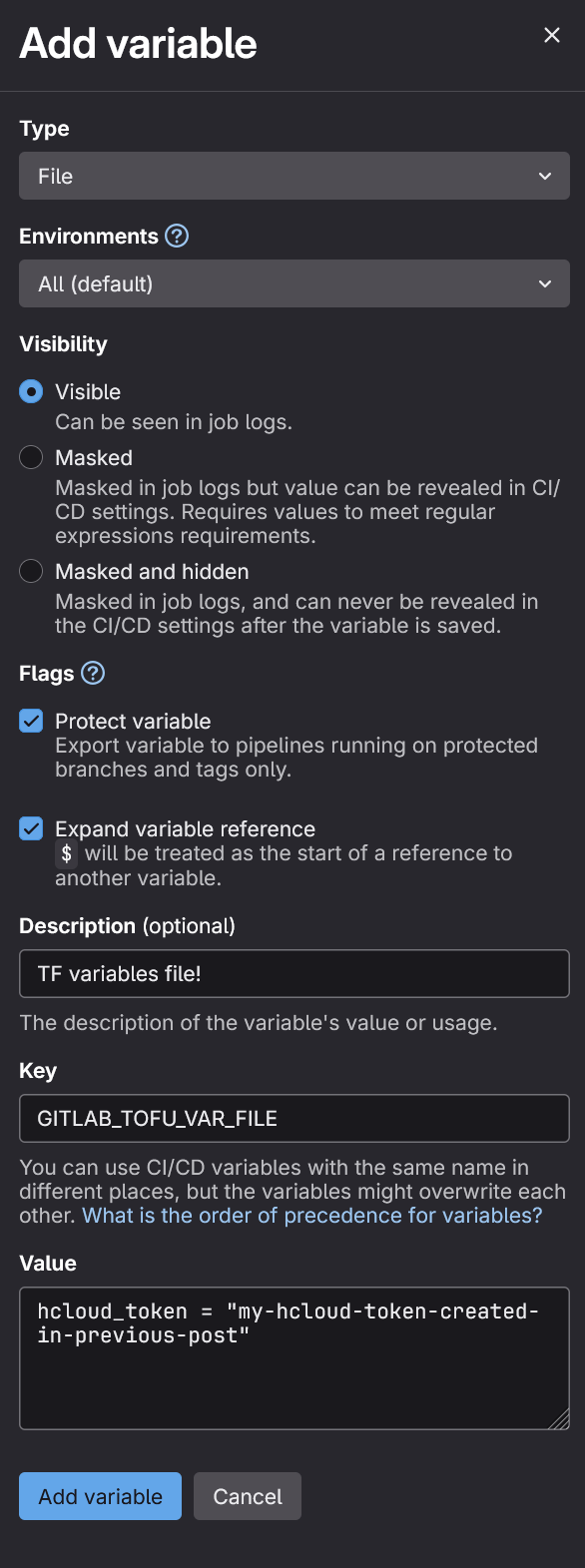Open the Environments help tooltip

tap(176, 237)
